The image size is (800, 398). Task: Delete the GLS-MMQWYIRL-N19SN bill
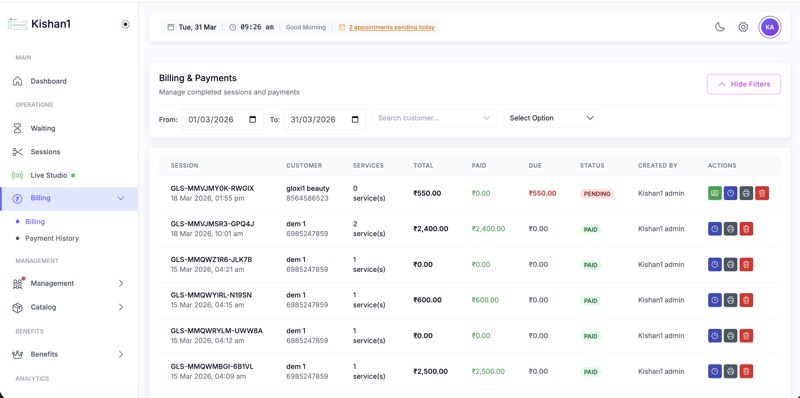(x=746, y=300)
